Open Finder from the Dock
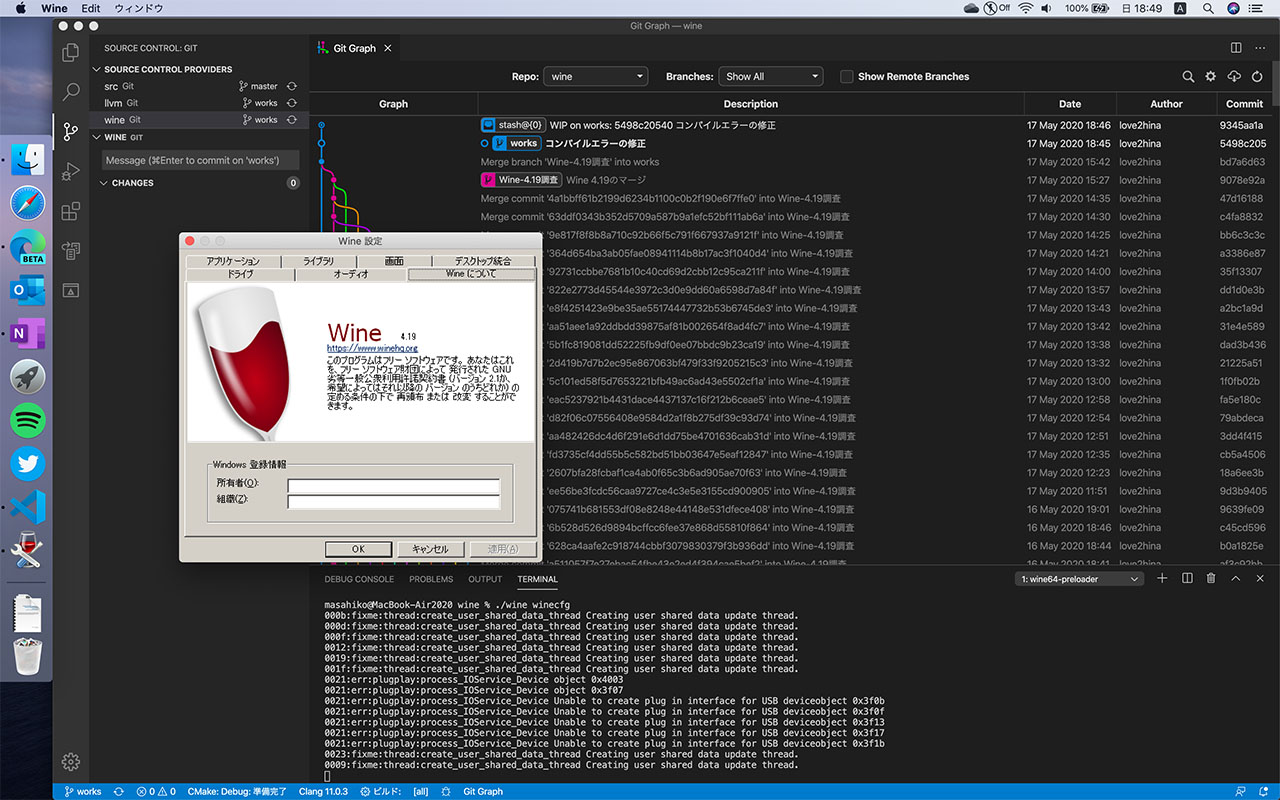Screen dimensions: 1280x800 pos(28,158)
